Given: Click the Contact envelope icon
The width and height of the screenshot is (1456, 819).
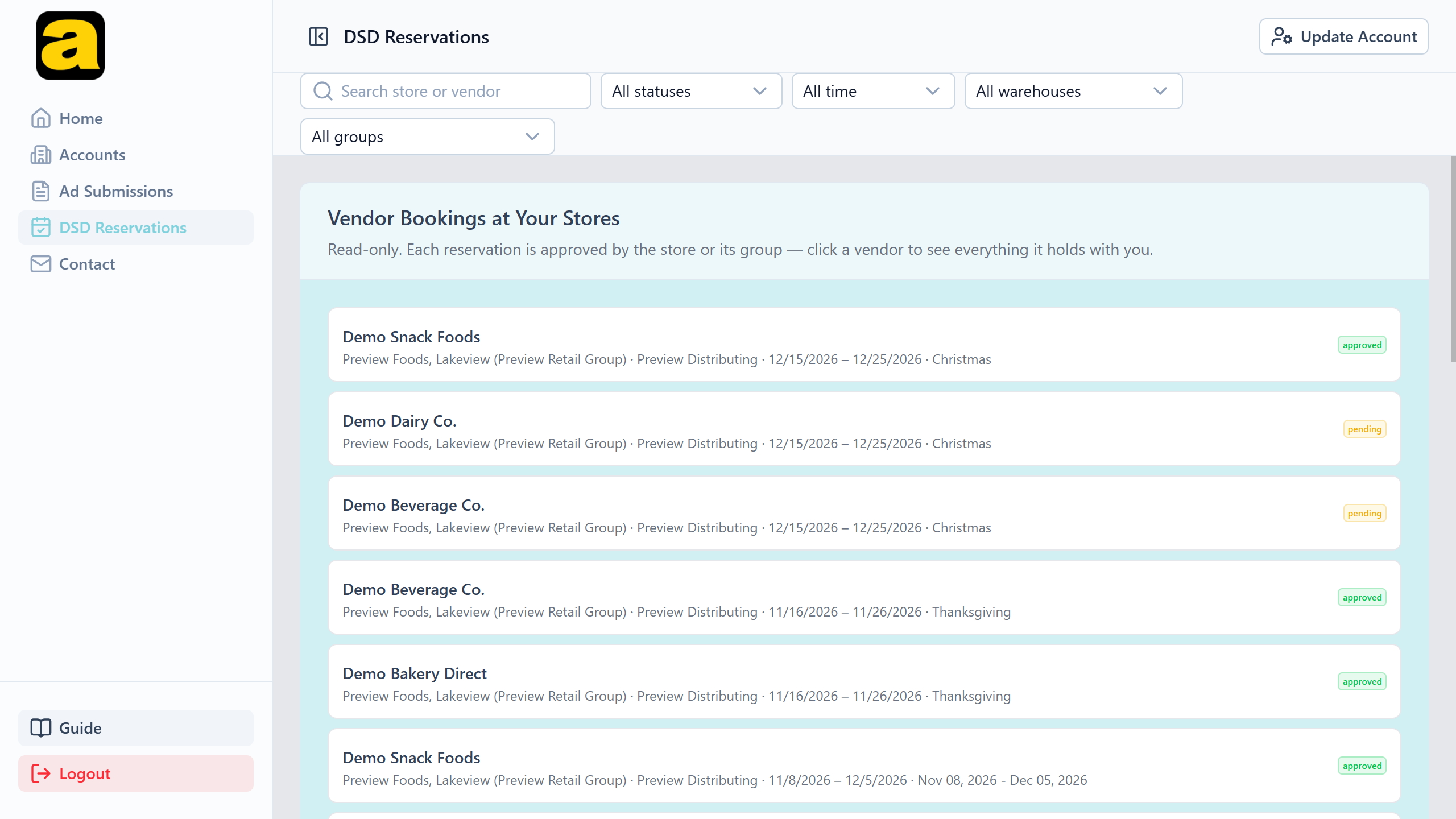Looking at the screenshot, I should [x=41, y=264].
